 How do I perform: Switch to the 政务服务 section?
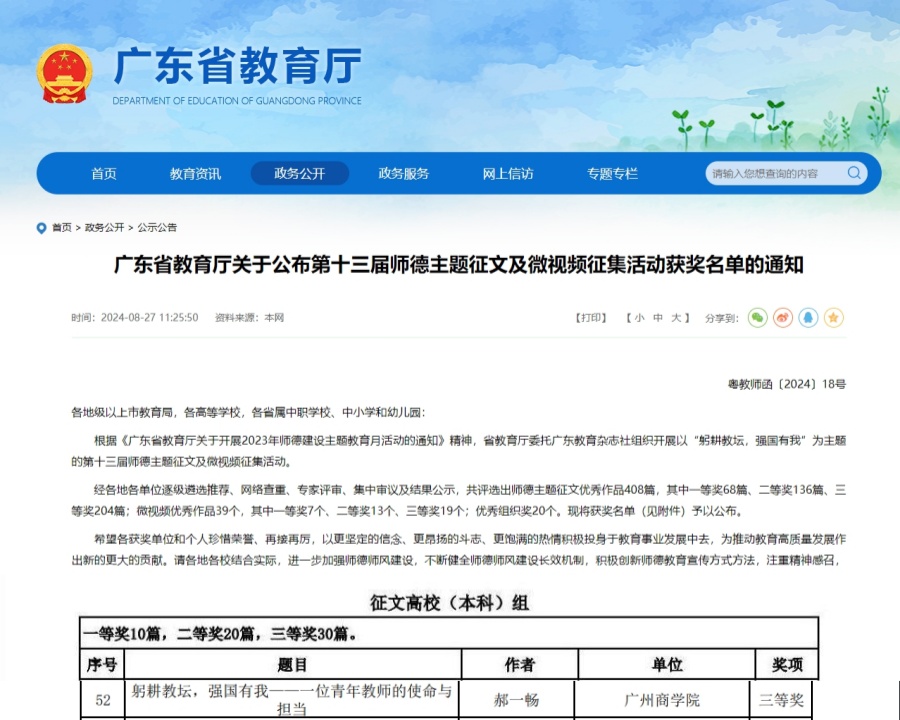tap(402, 172)
